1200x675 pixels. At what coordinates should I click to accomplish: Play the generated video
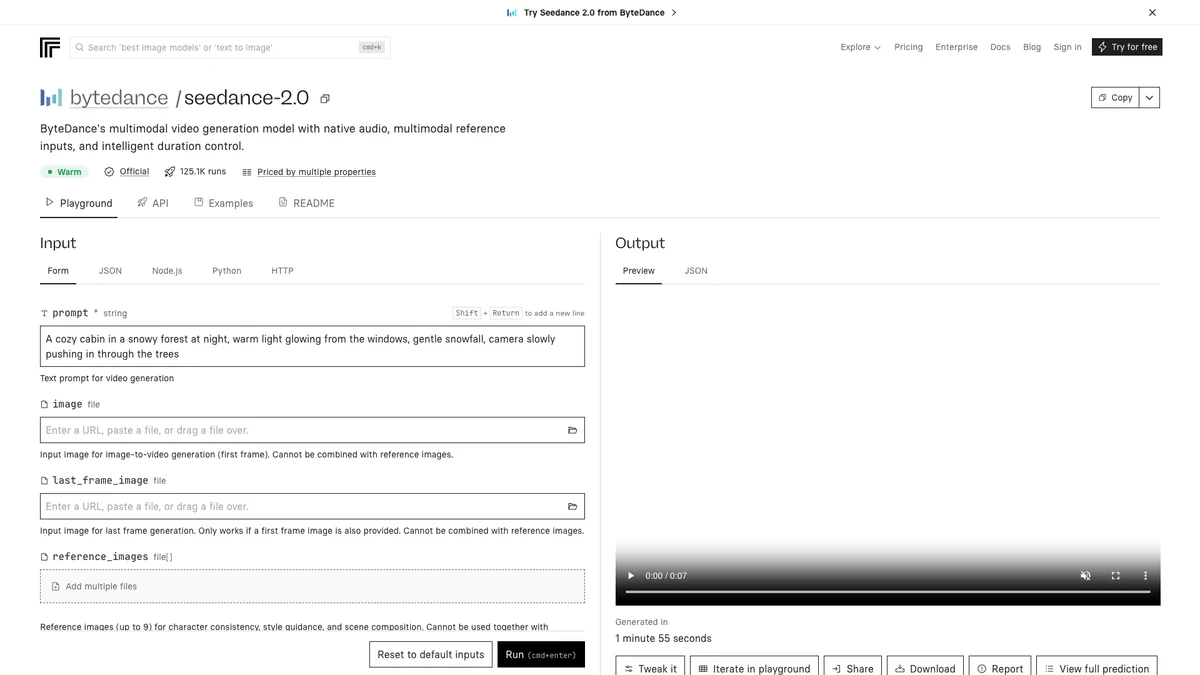[631, 576]
